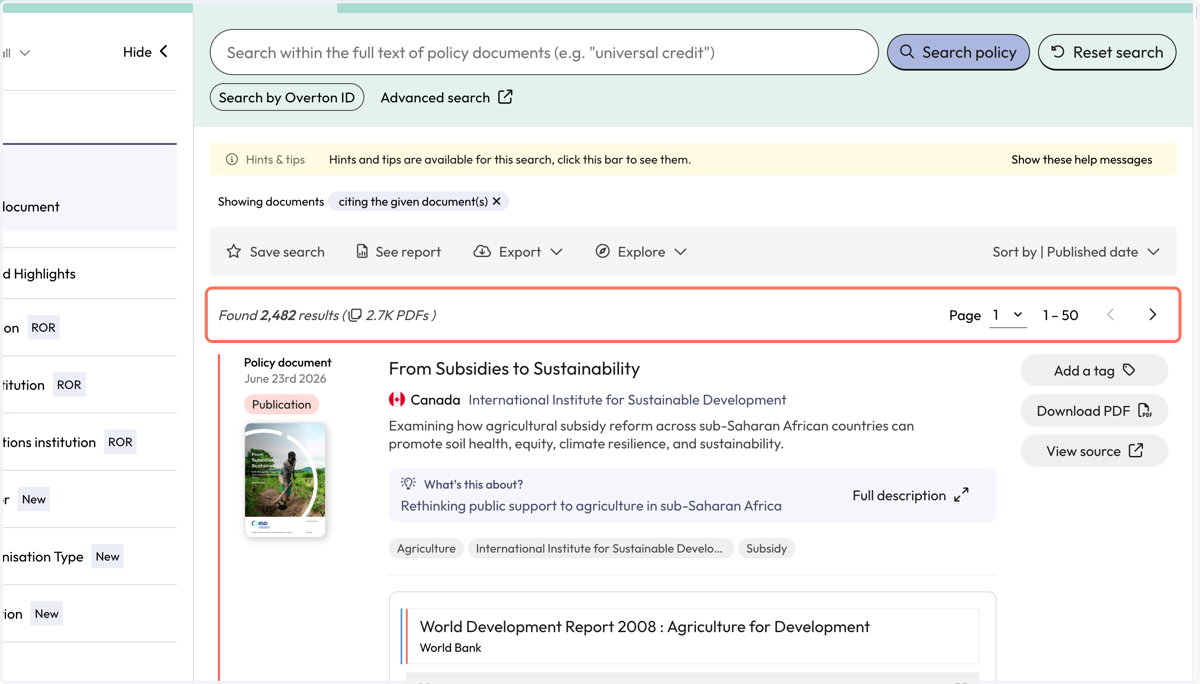Open the Hints & tips bar

(x=692, y=159)
